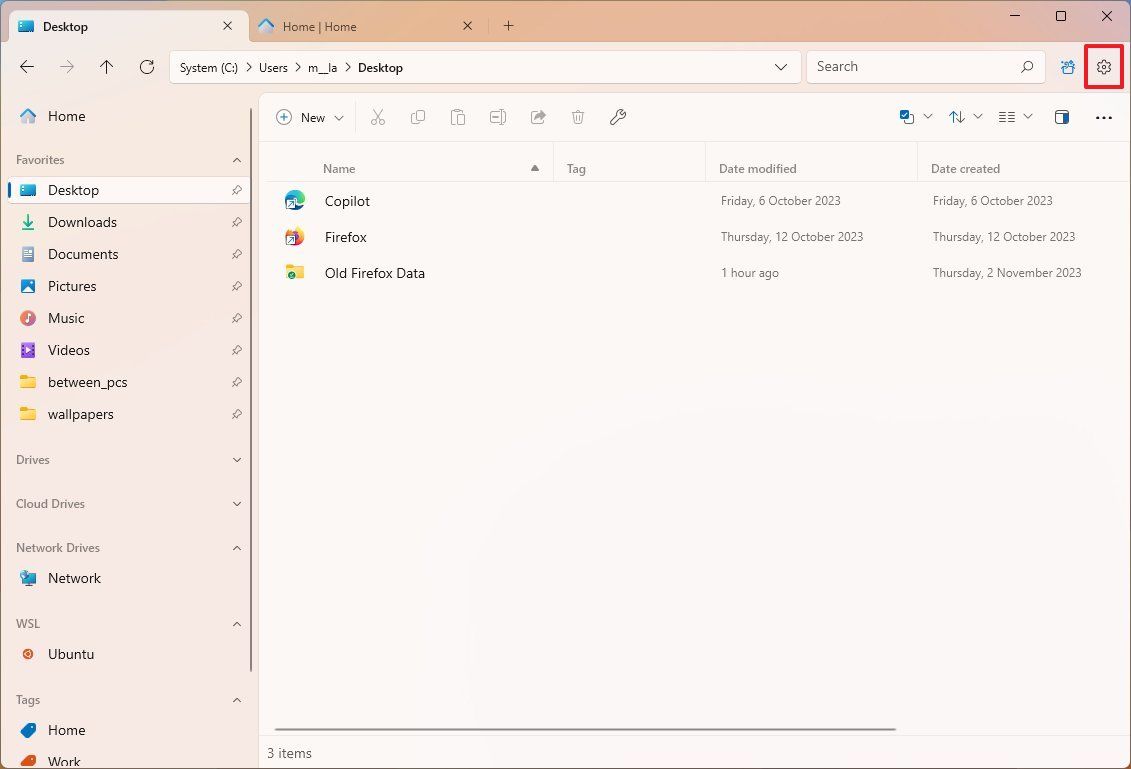Click the Delete trash icon
The width and height of the screenshot is (1131, 769).
click(x=578, y=117)
